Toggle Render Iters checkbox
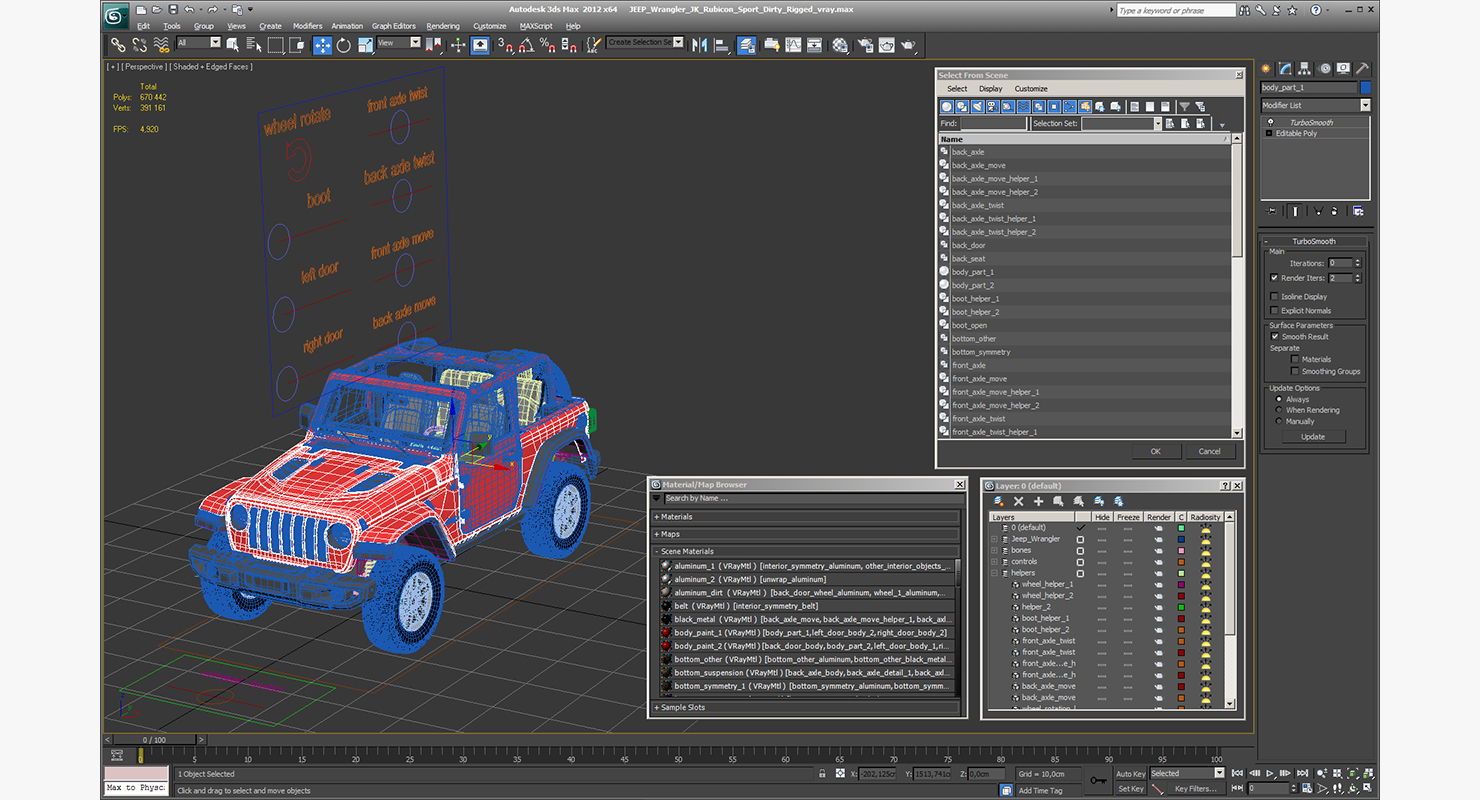 (1274, 278)
